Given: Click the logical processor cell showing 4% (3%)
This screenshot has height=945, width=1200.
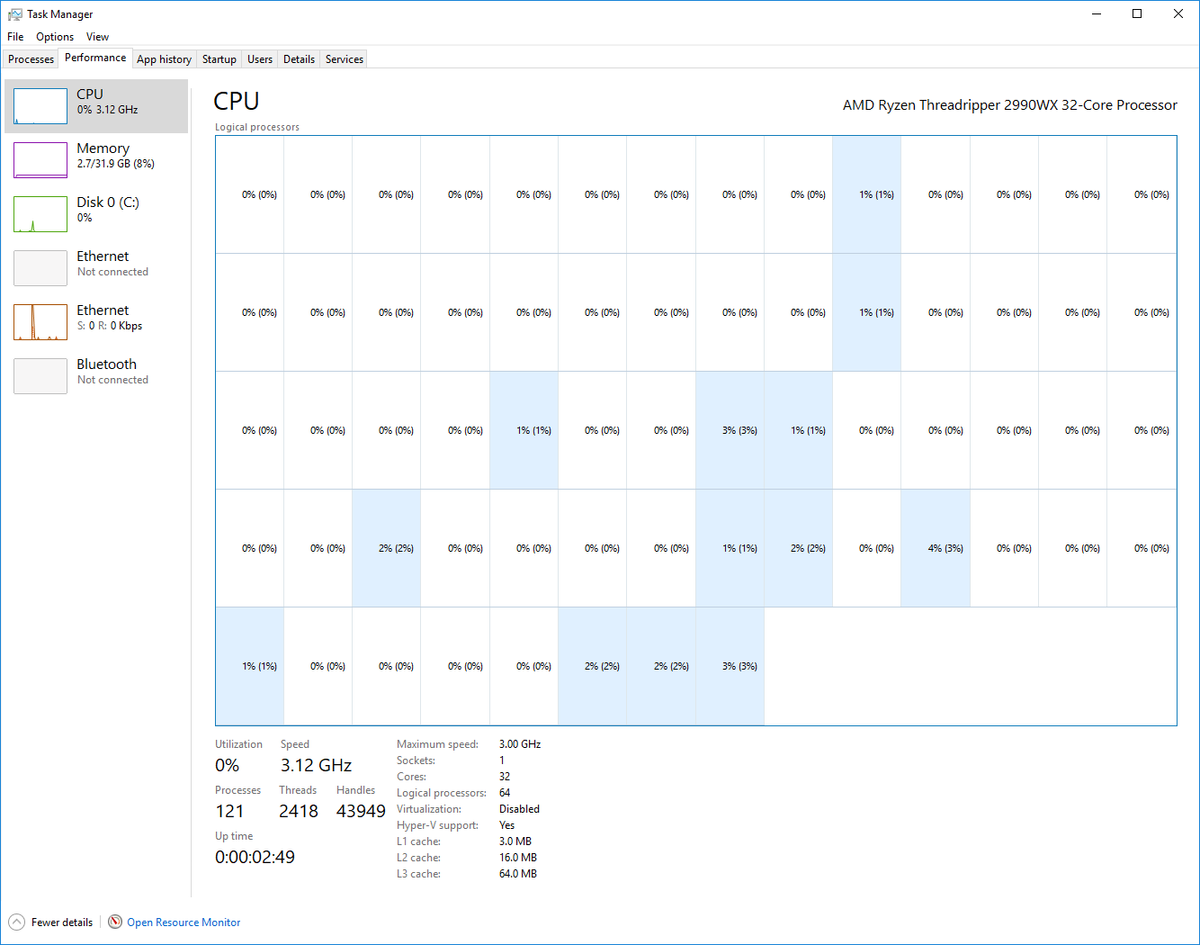Looking at the screenshot, I should pyautogui.click(x=935, y=548).
